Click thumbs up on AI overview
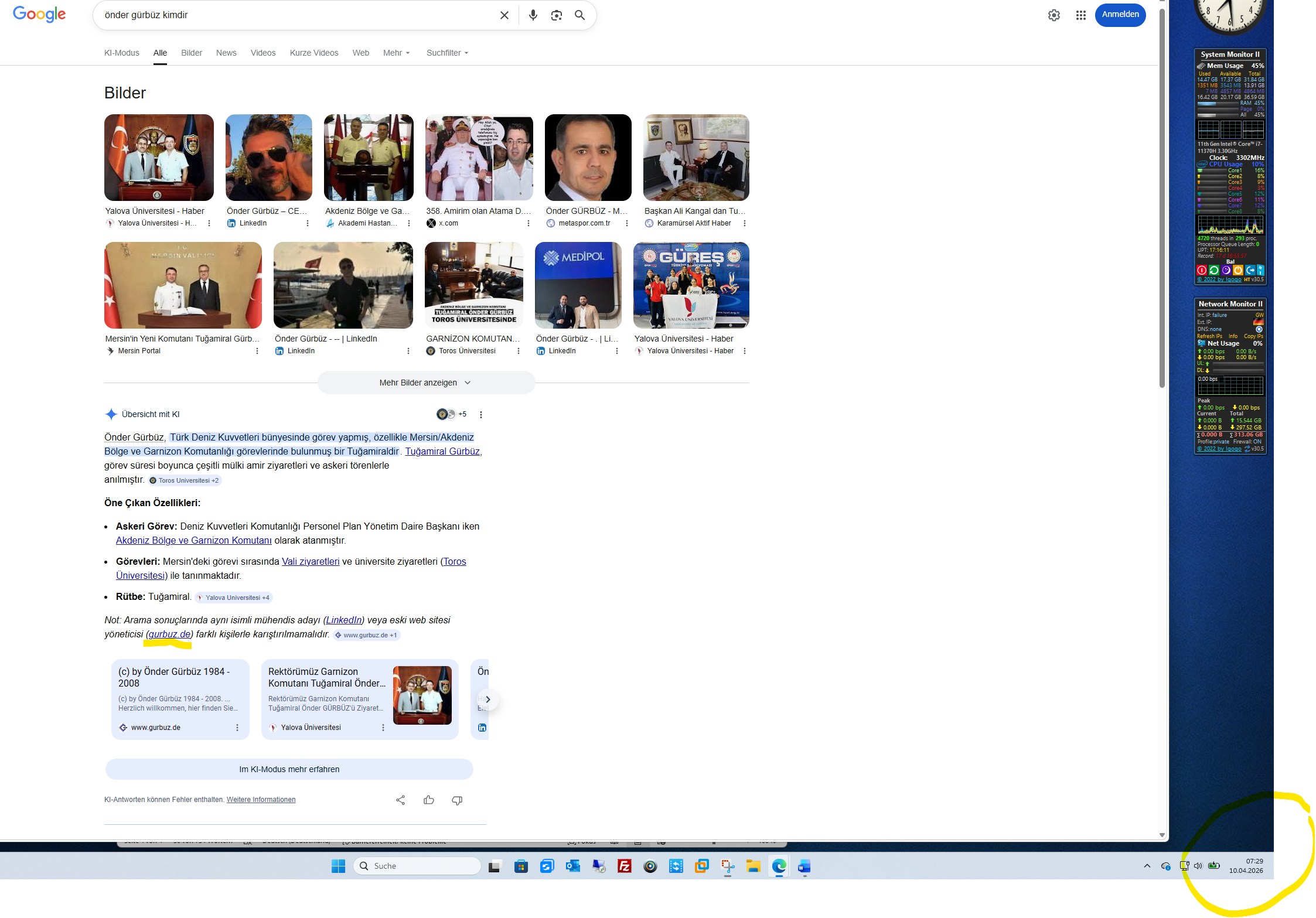 (429, 800)
